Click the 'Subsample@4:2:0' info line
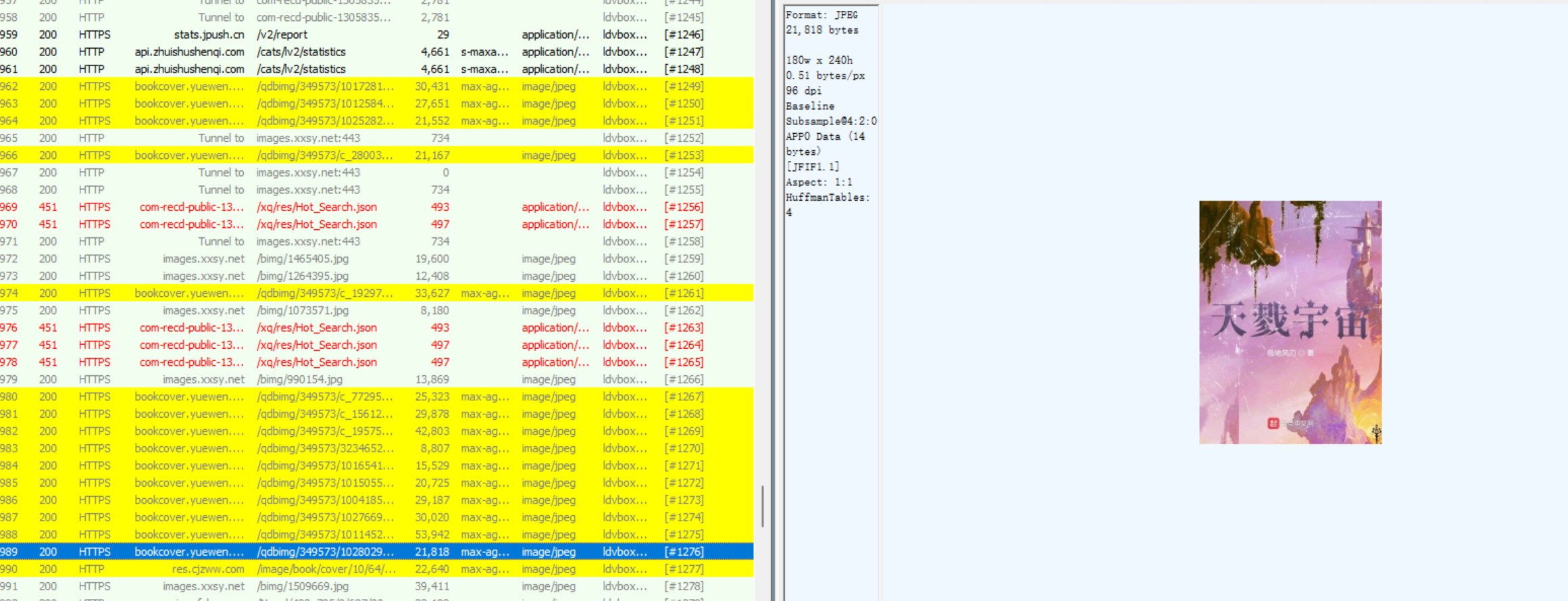This screenshot has width=1568, height=601. (x=831, y=121)
